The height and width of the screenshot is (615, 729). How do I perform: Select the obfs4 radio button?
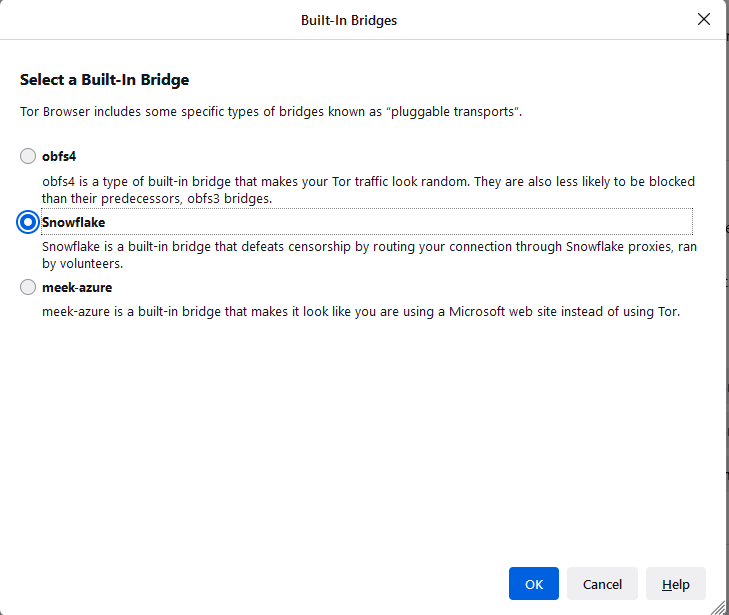(28, 156)
